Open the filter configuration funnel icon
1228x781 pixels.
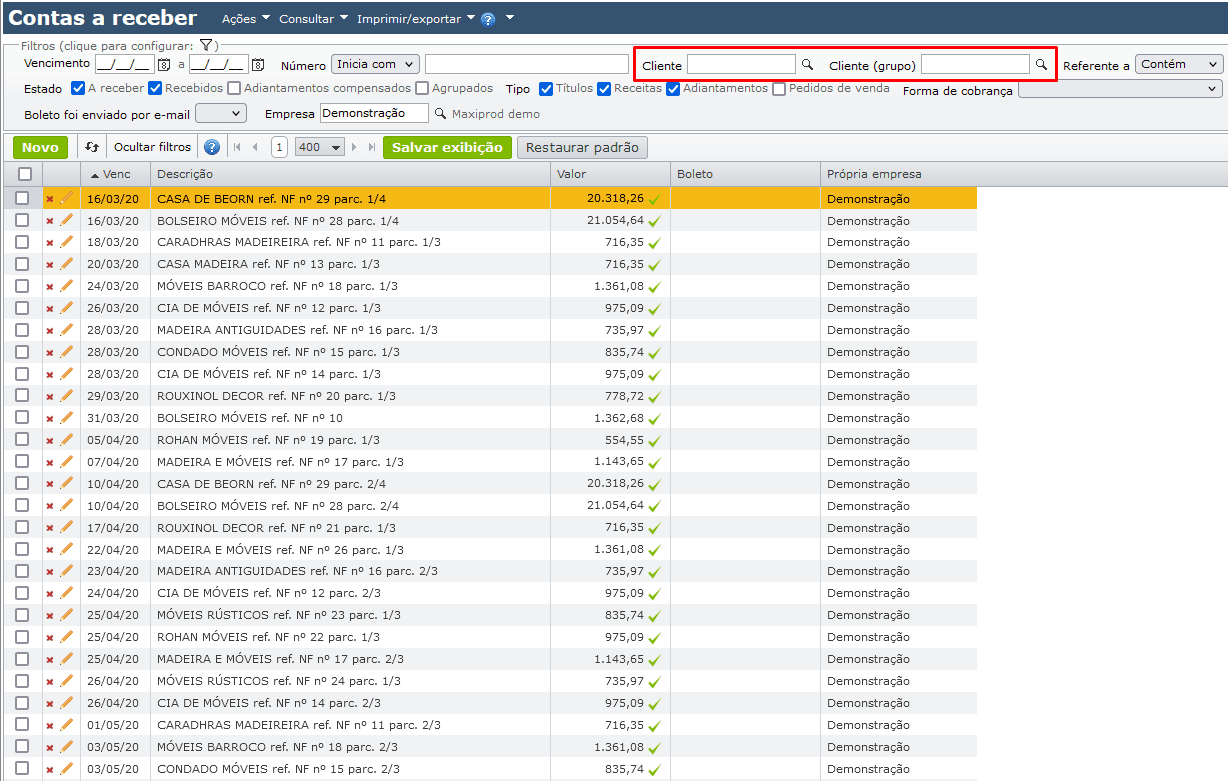pos(206,45)
